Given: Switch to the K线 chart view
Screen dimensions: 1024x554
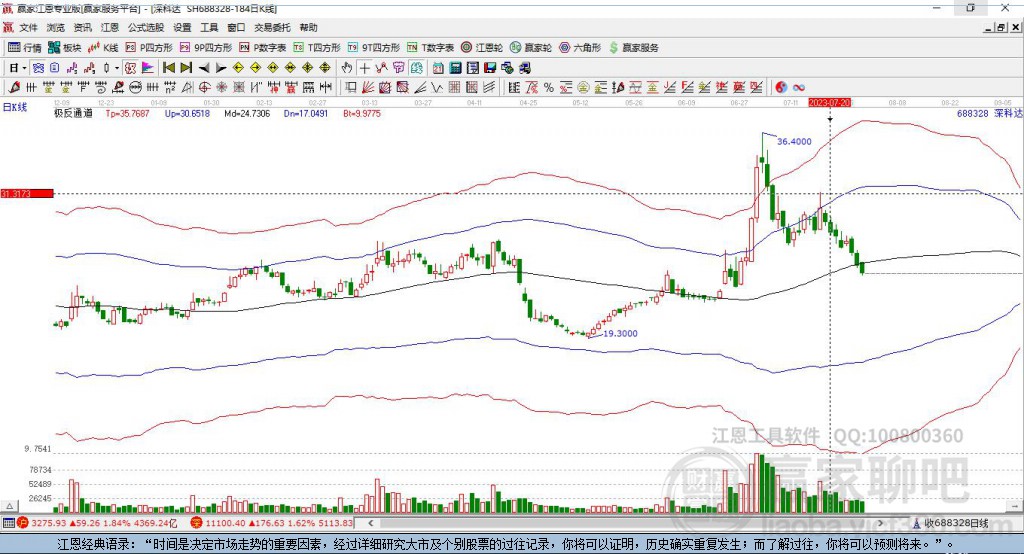Looking at the screenshot, I should click(103, 48).
